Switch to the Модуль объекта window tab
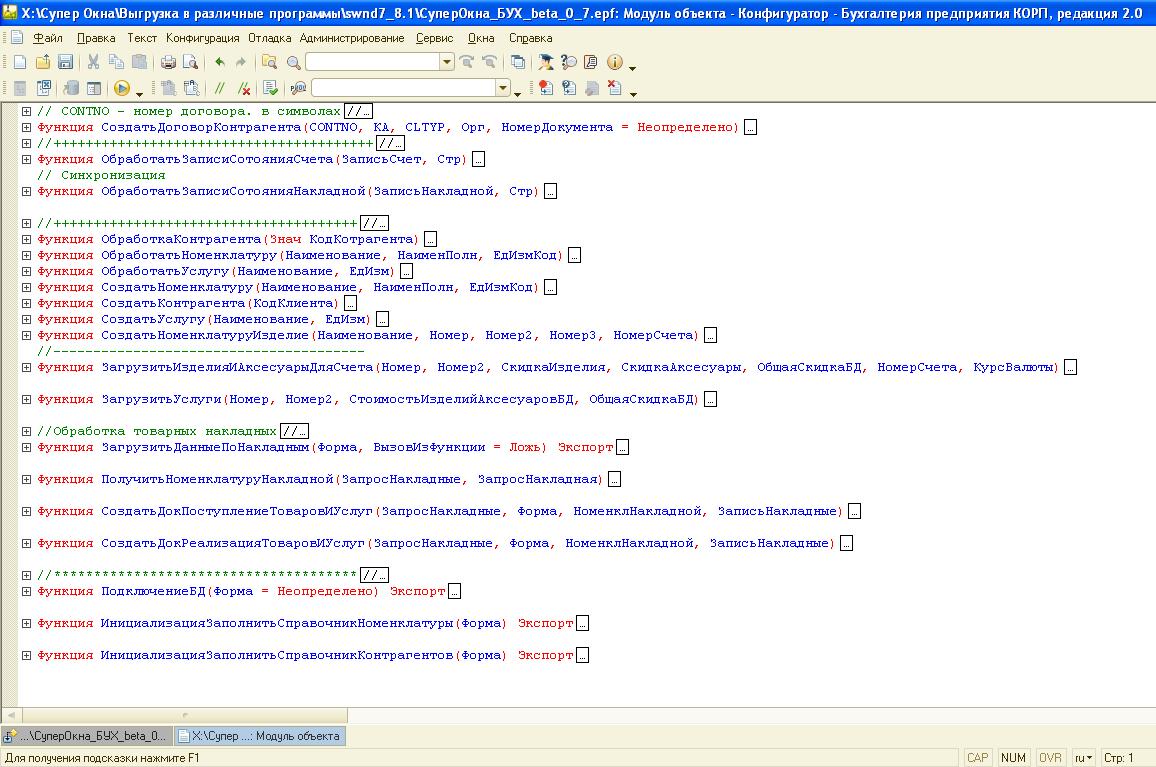 [260, 736]
